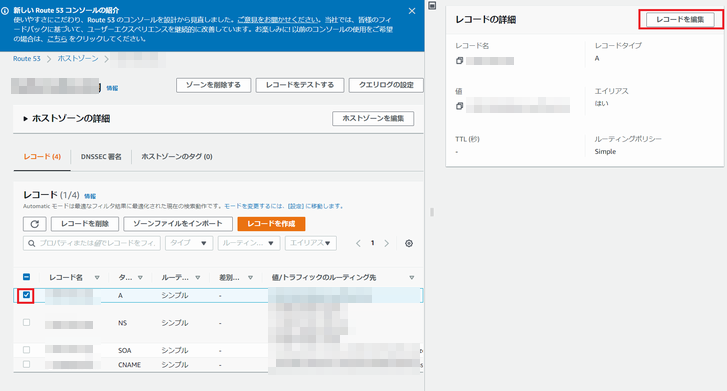The width and height of the screenshot is (727, 391).
Task: Open Route 53 breadcrumb link
Action: click(x=27, y=59)
